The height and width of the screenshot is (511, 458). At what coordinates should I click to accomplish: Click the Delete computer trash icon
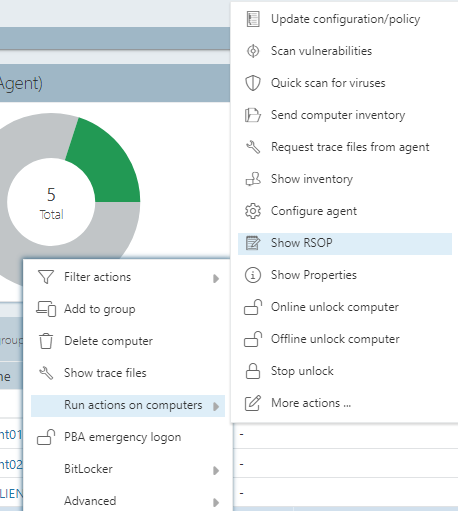[46, 341]
